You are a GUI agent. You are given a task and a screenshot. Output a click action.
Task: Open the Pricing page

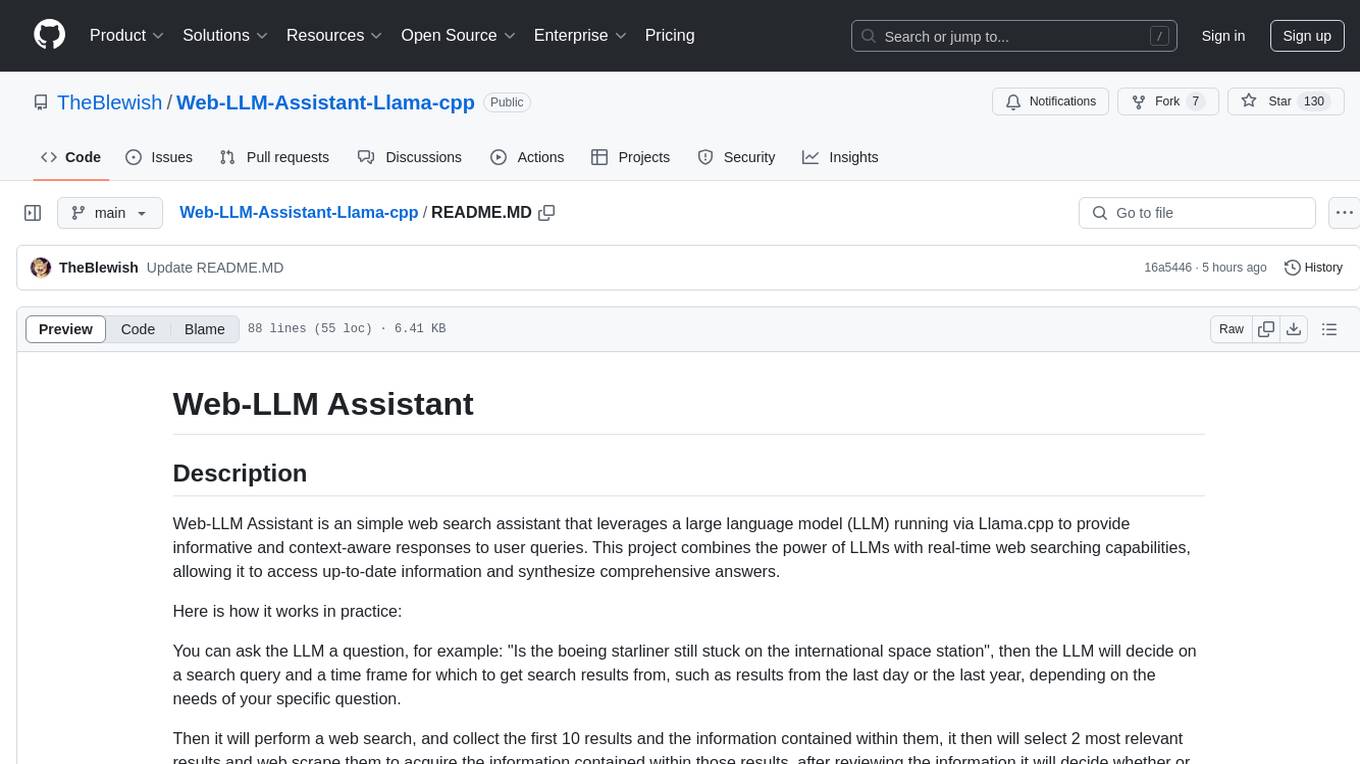(x=670, y=35)
